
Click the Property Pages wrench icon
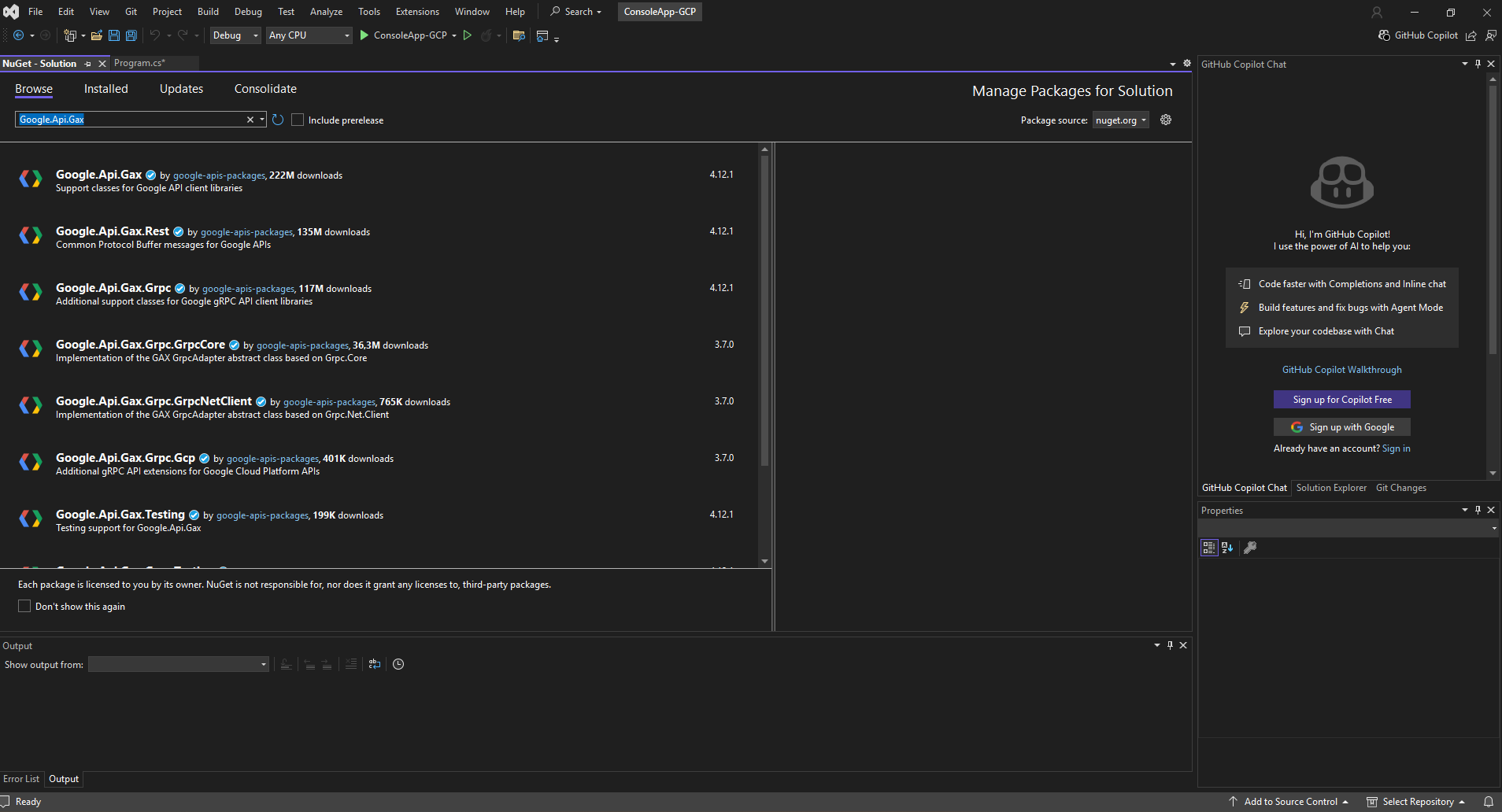1249,548
